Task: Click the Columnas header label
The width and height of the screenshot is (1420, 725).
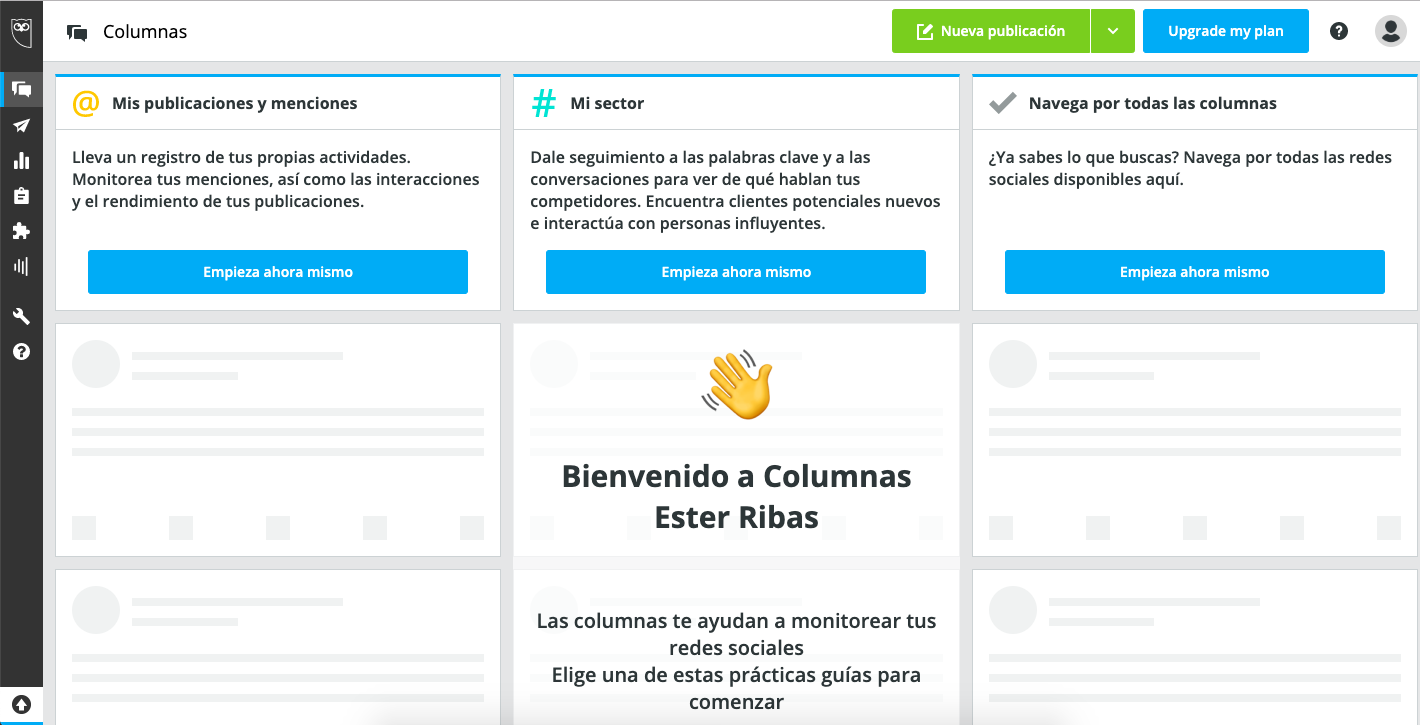Action: coord(145,31)
